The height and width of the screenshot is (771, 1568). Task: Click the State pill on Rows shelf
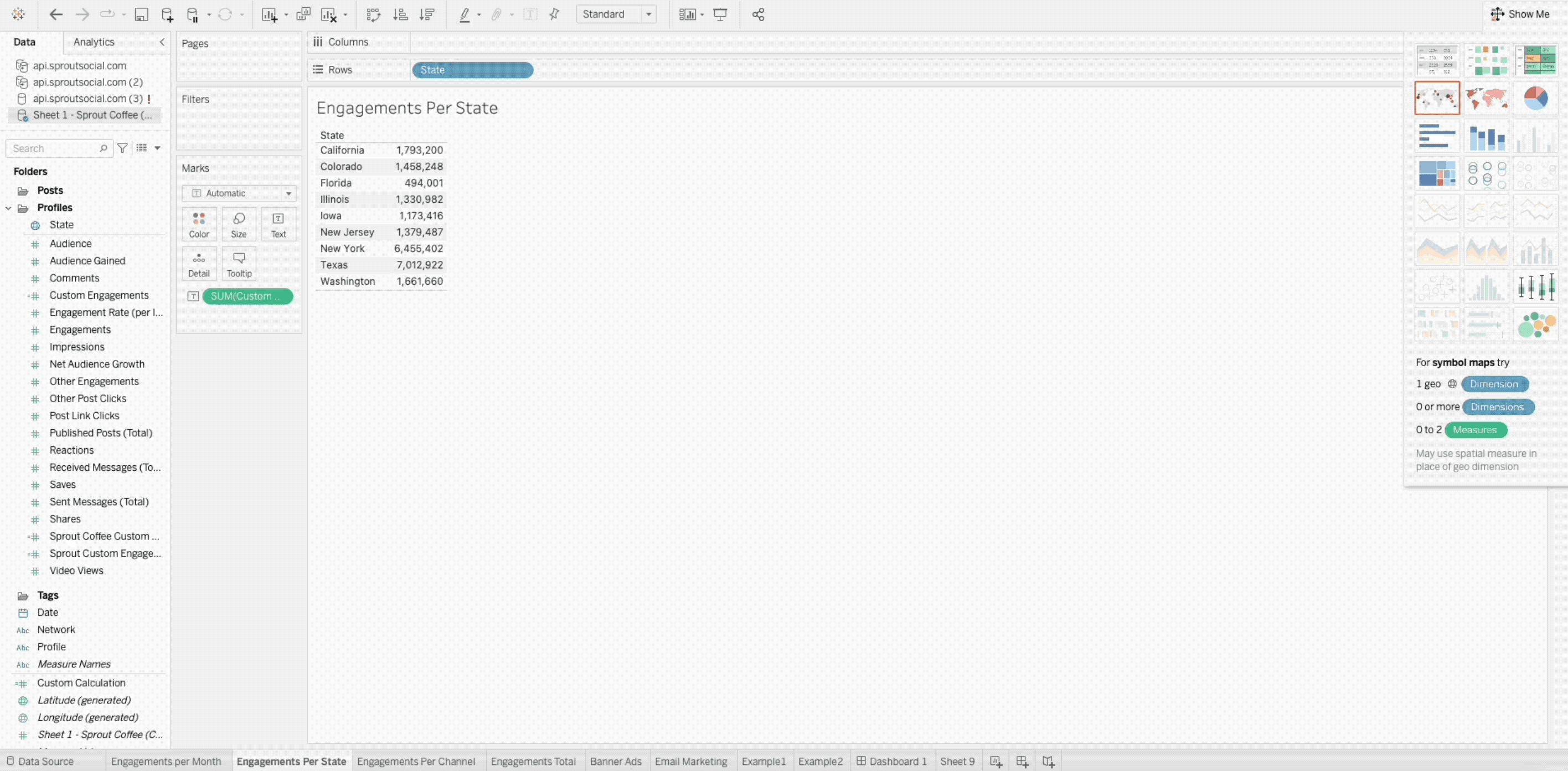pos(472,70)
